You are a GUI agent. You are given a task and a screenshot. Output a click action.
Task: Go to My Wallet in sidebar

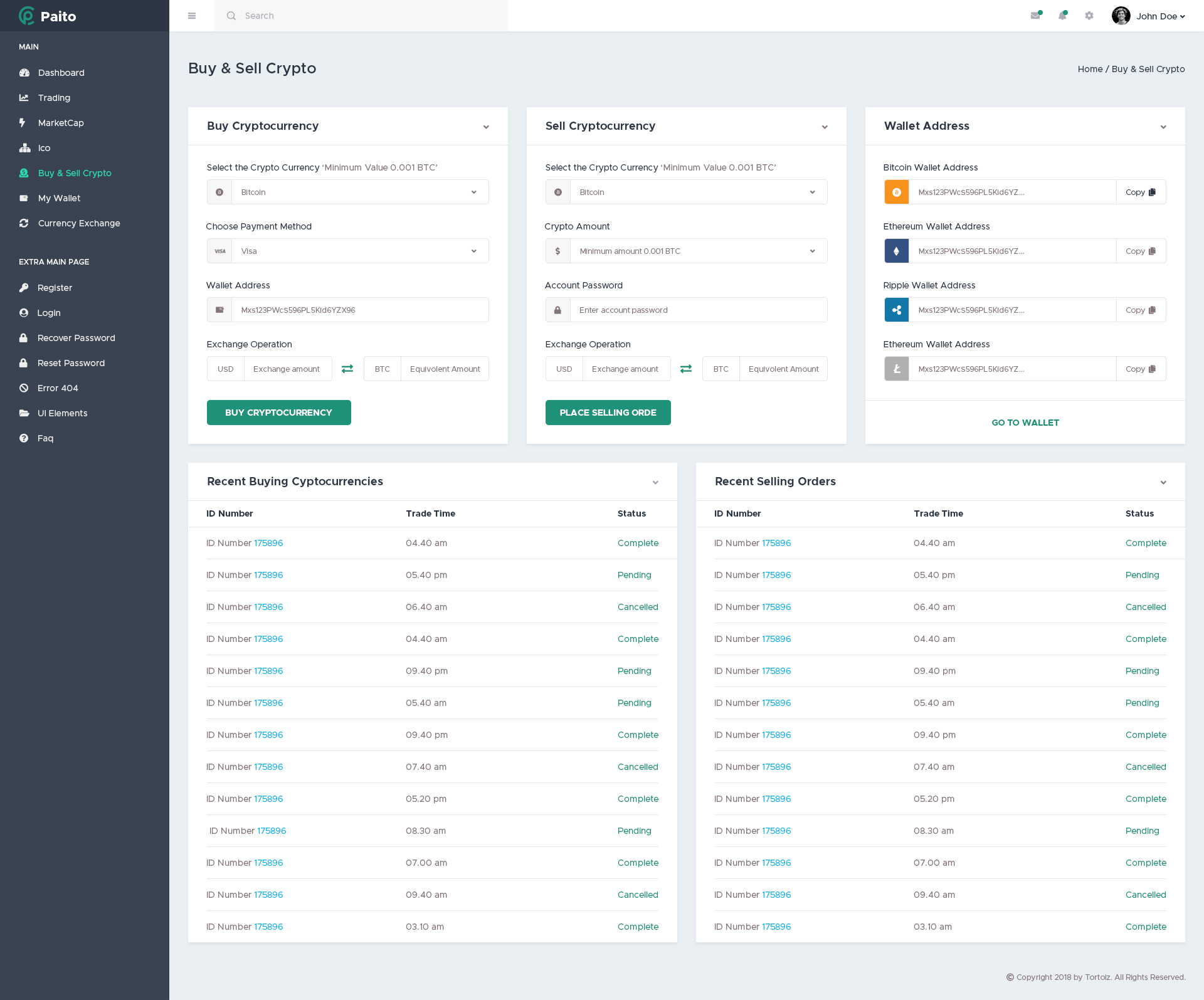[x=59, y=198]
